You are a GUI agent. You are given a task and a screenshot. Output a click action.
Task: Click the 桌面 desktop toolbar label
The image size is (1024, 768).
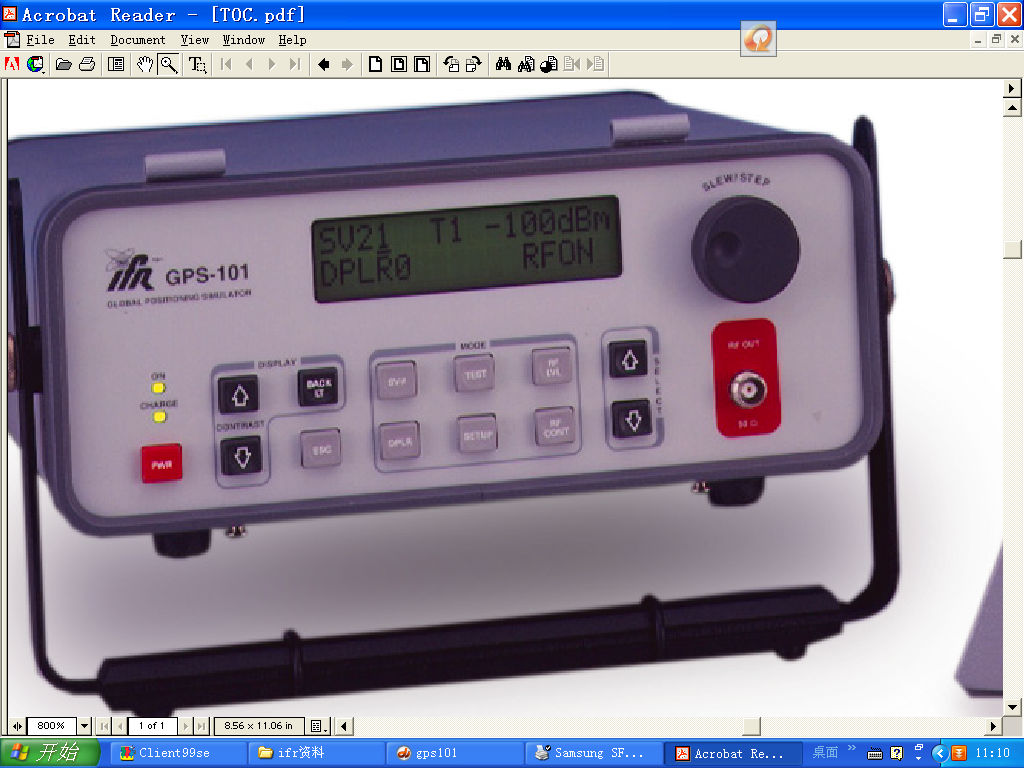click(825, 752)
